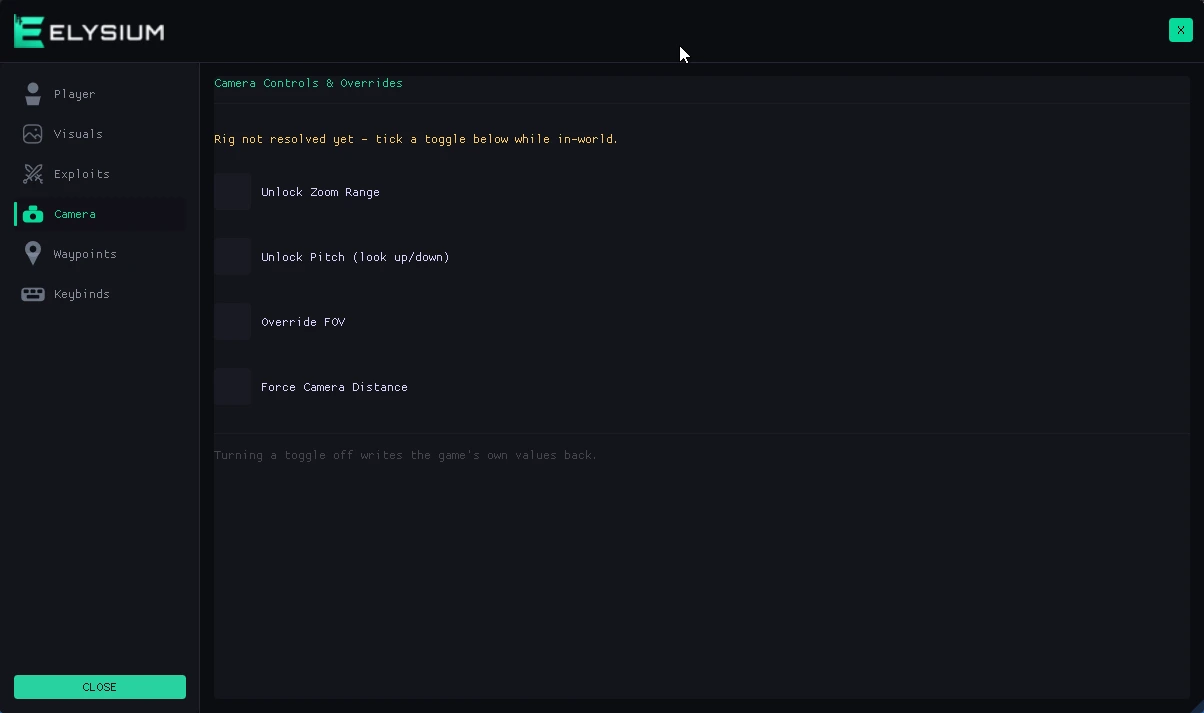Click the 'Force Camera Distance' label
This screenshot has width=1204, height=713.
[334, 387]
